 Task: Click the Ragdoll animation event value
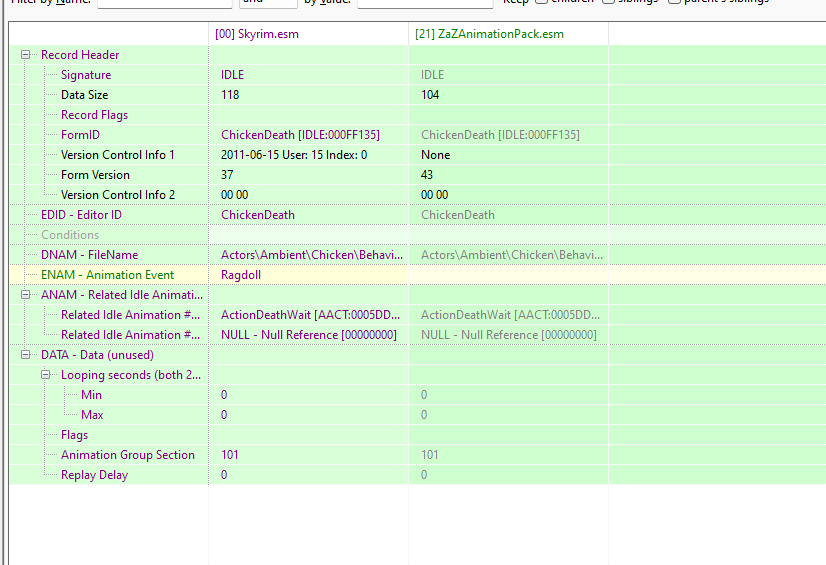point(241,275)
